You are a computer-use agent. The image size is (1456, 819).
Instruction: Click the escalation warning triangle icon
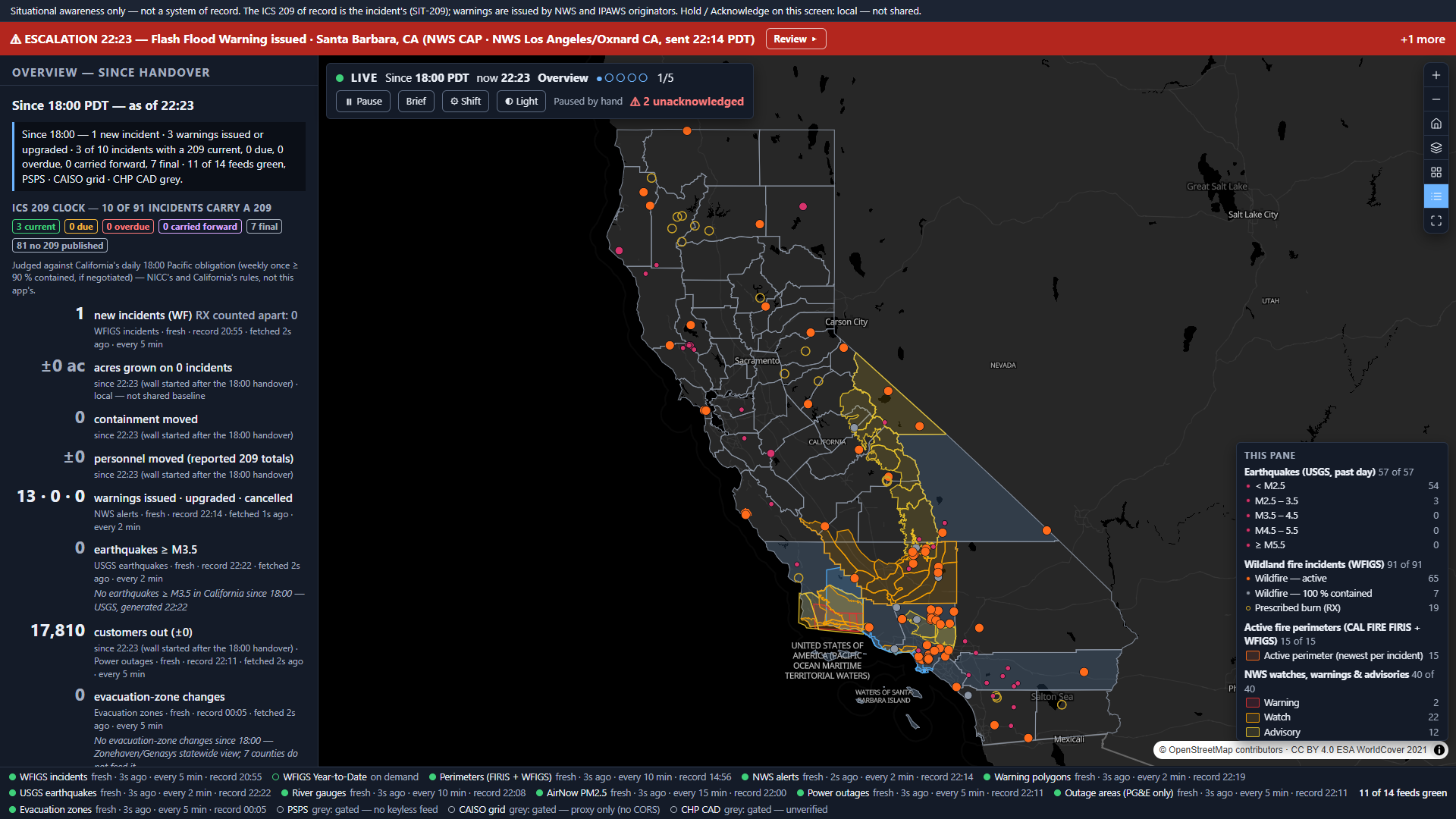[x=15, y=39]
